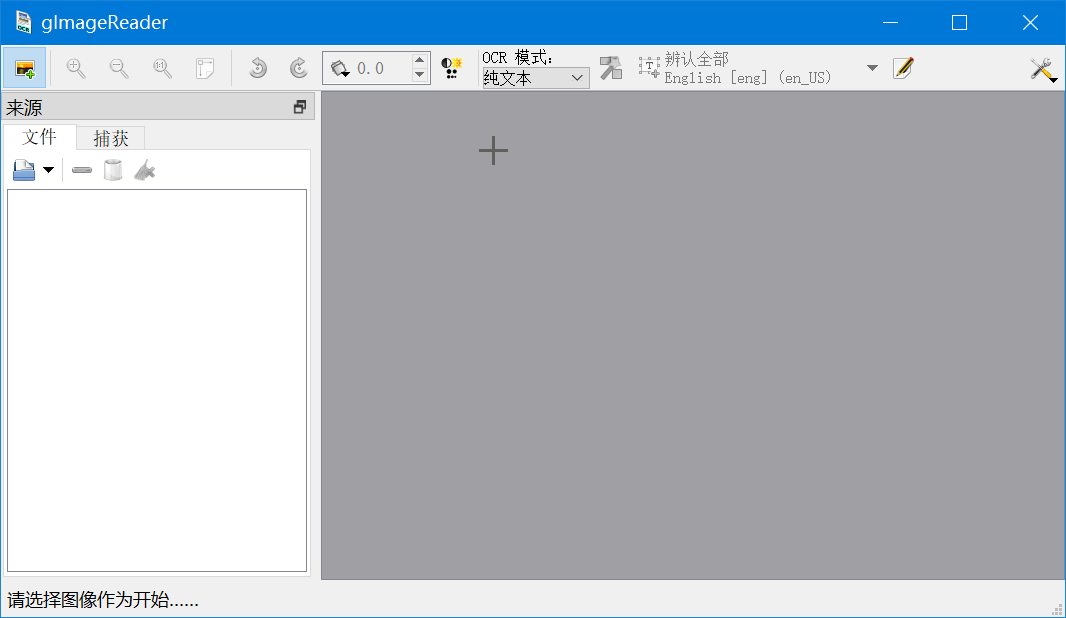The width and height of the screenshot is (1066, 618).
Task: Switch to the 捕获 tab
Action: coord(110,138)
